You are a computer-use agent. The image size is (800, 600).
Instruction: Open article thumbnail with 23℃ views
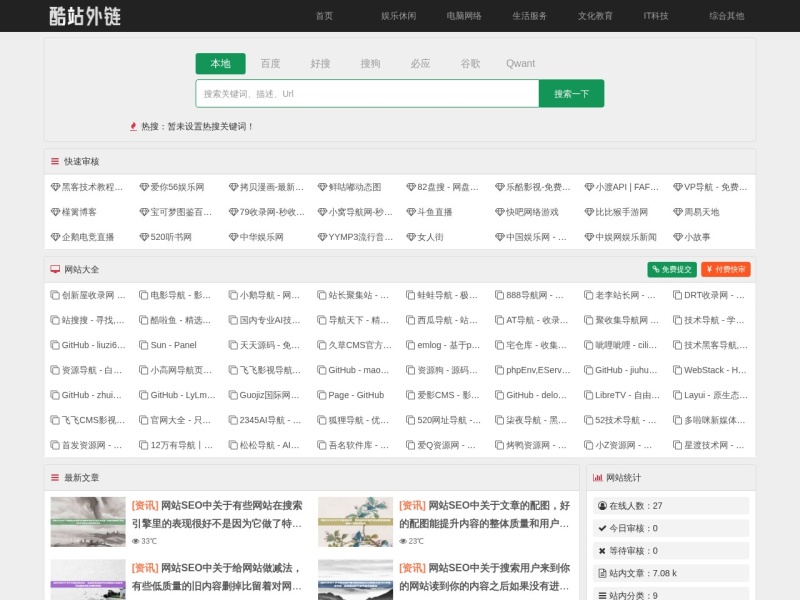355,521
